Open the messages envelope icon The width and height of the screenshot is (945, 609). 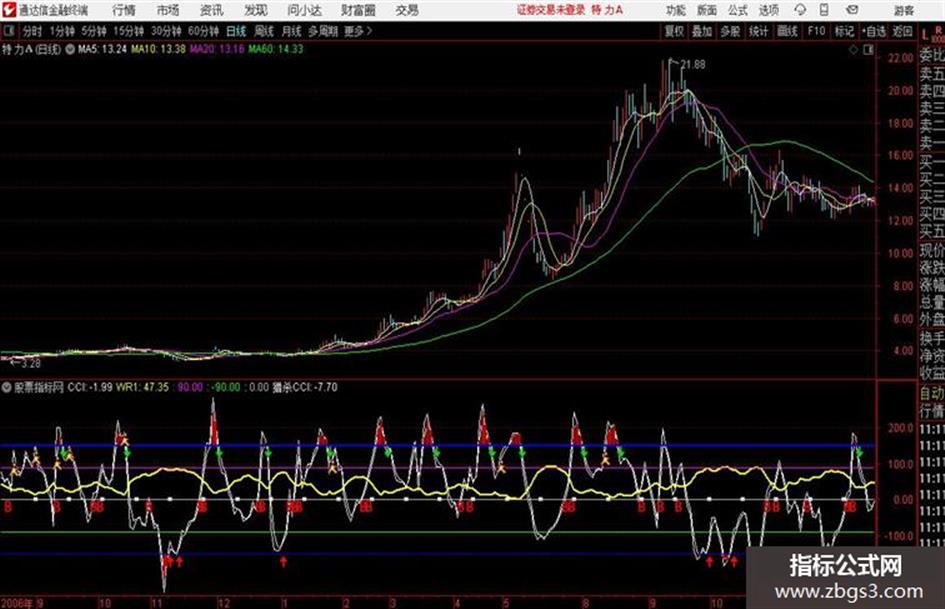(852, 10)
